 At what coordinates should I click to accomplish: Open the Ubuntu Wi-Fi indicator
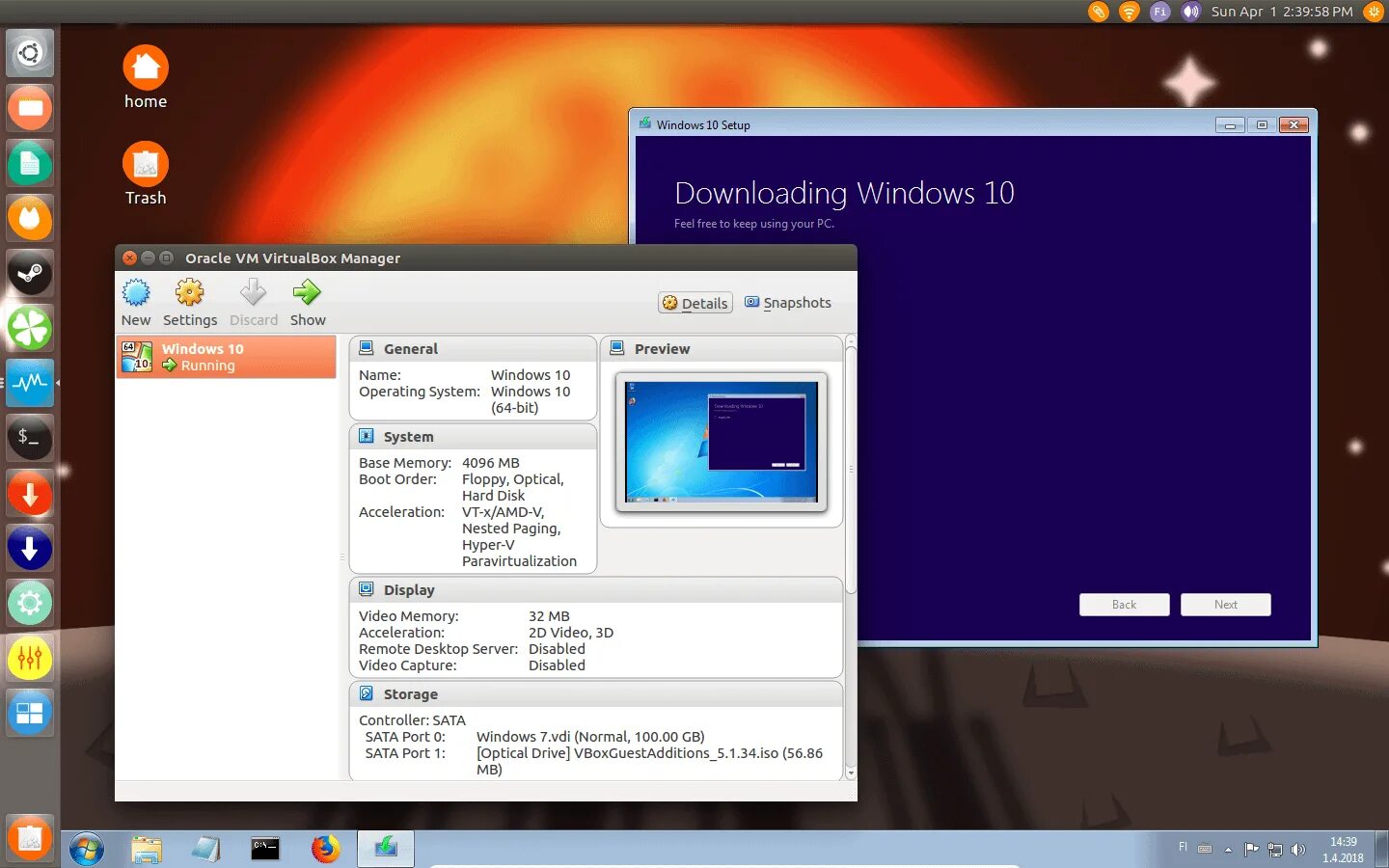click(1129, 12)
